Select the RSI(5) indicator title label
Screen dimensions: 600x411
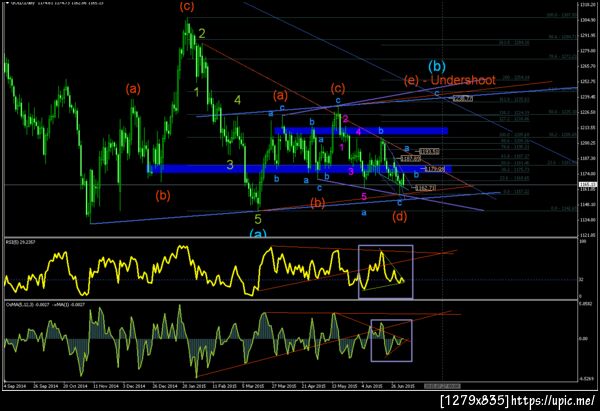tap(20, 242)
